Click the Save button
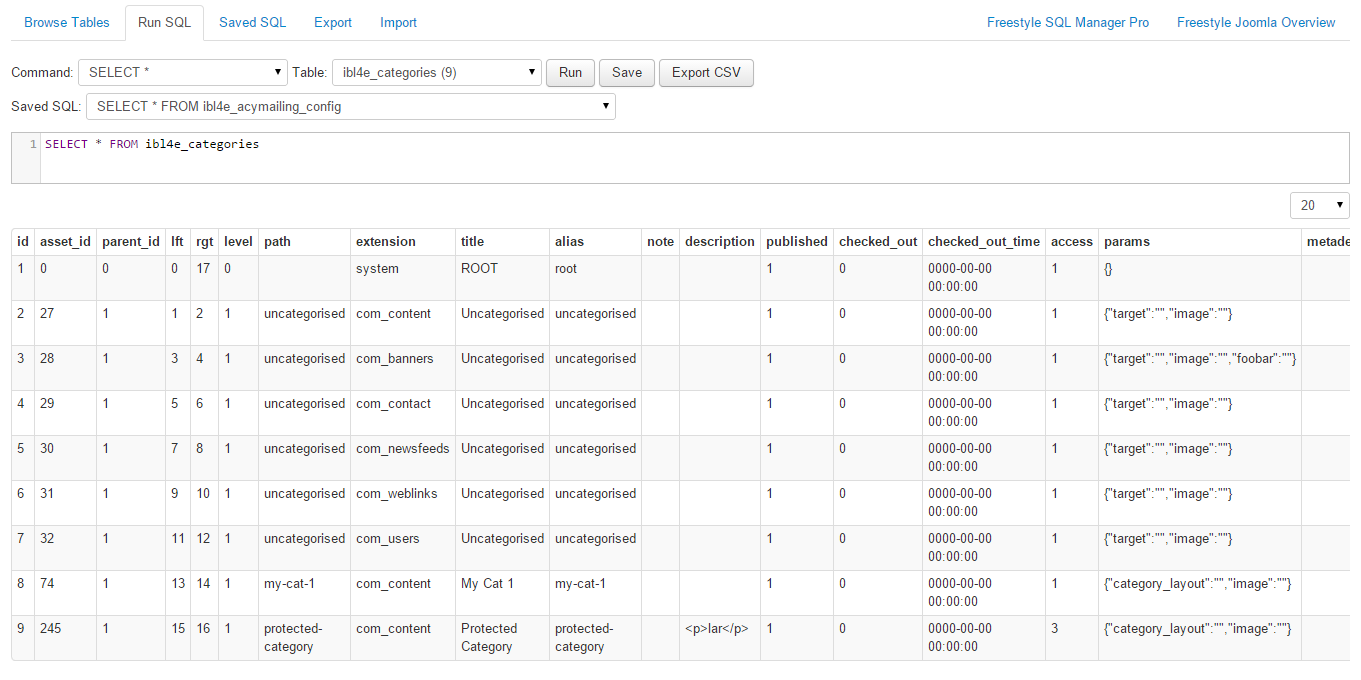Screen dimensions: 1361x680 [627, 72]
